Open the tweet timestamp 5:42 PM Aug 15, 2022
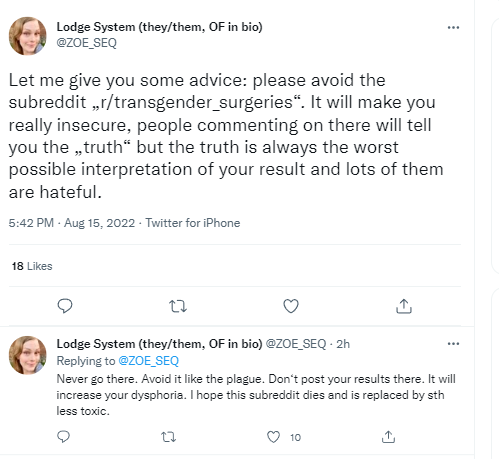 point(72,223)
